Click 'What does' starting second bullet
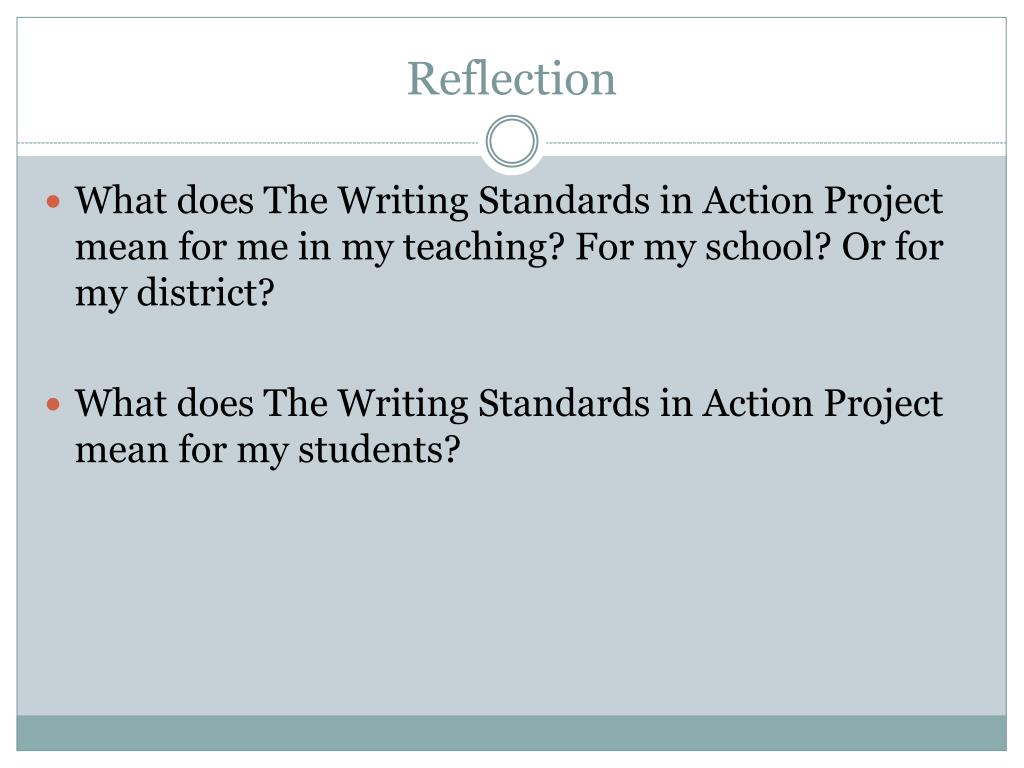 (x=164, y=403)
